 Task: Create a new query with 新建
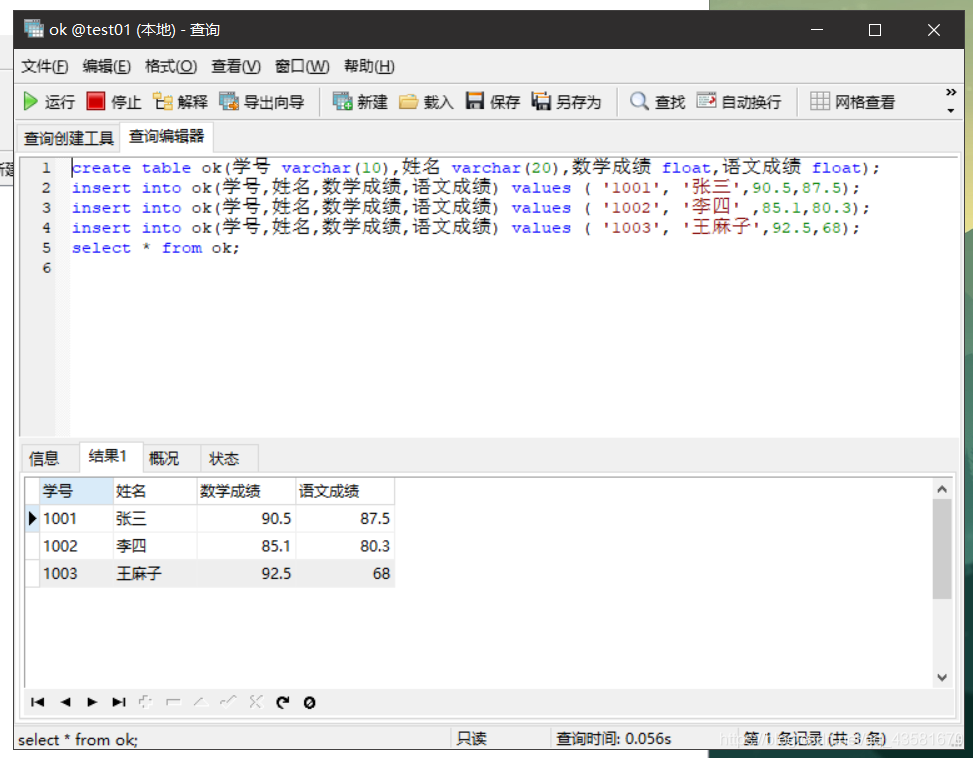[358, 100]
